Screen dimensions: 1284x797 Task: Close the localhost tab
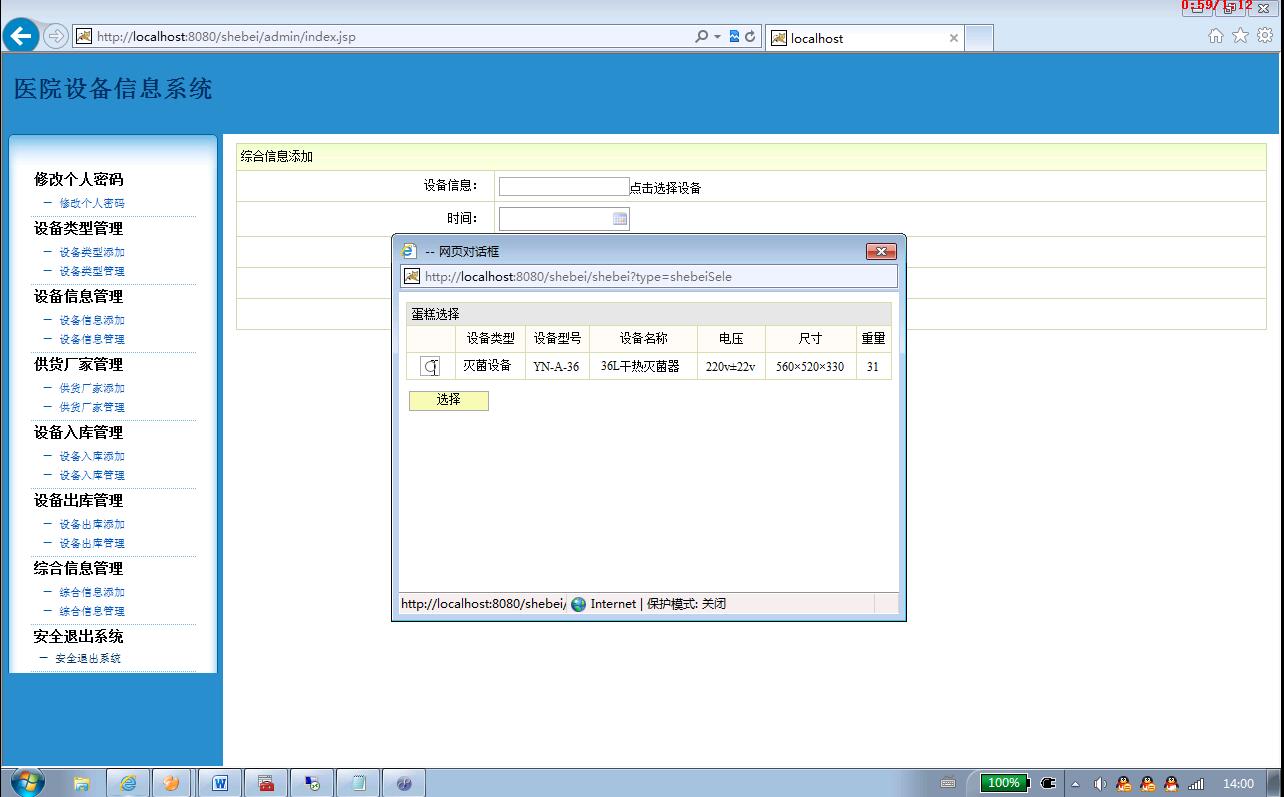click(x=954, y=38)
